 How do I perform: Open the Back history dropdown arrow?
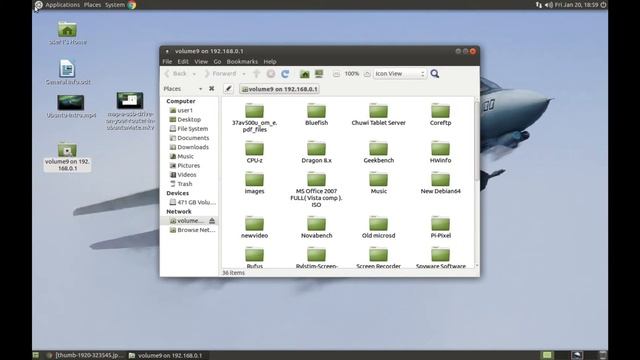click(x=194, y=74)
